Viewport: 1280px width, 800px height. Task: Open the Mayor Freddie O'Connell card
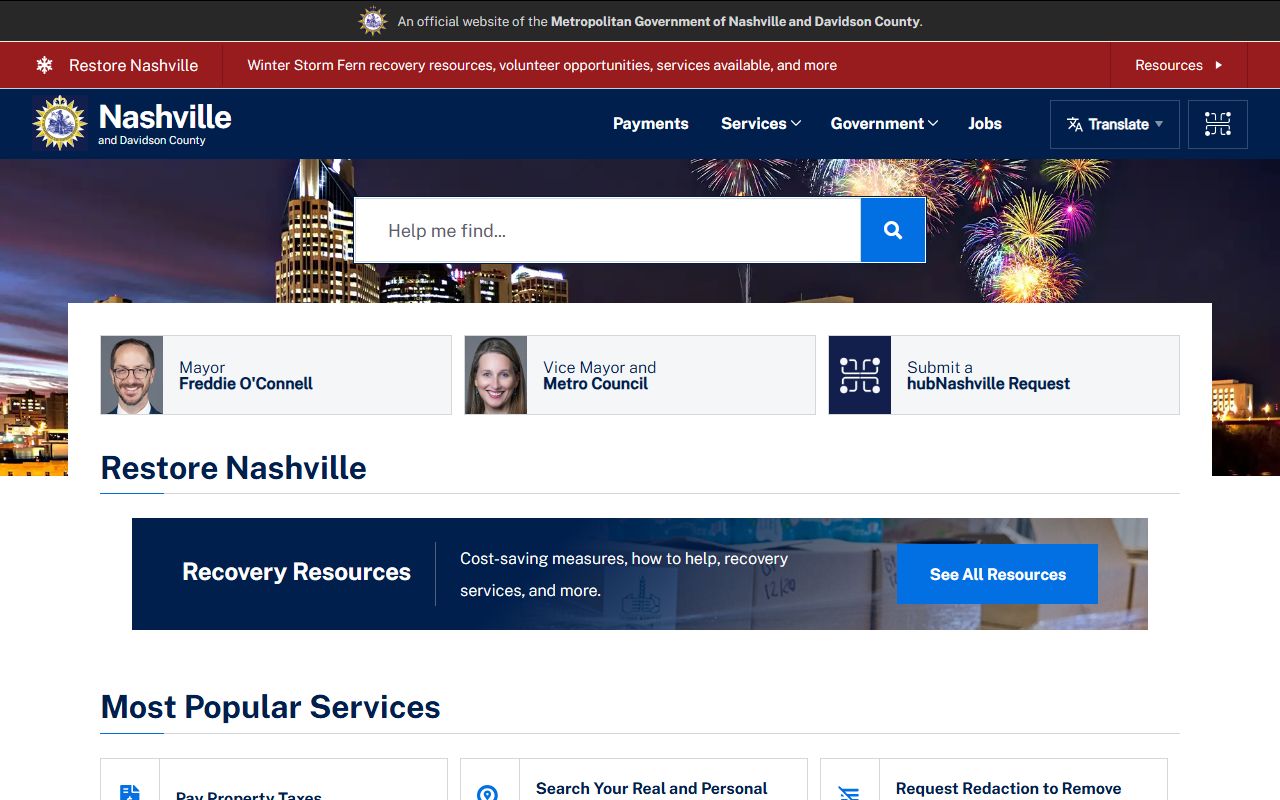click(x=276, y=375)
